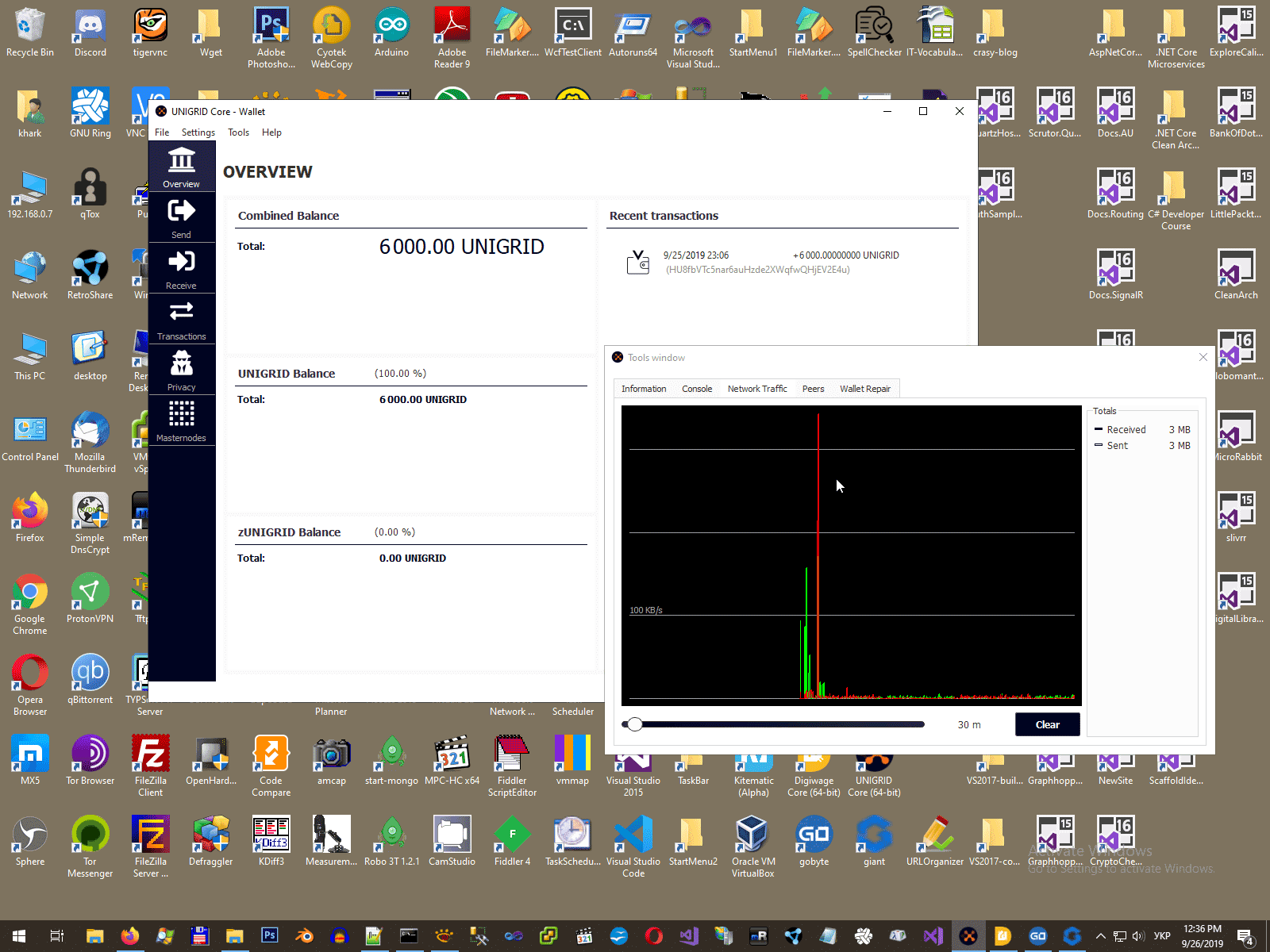Select the WcfTestClient desktop icon
The height and width of the screenshot is (952, 1270).
point(573,33)
